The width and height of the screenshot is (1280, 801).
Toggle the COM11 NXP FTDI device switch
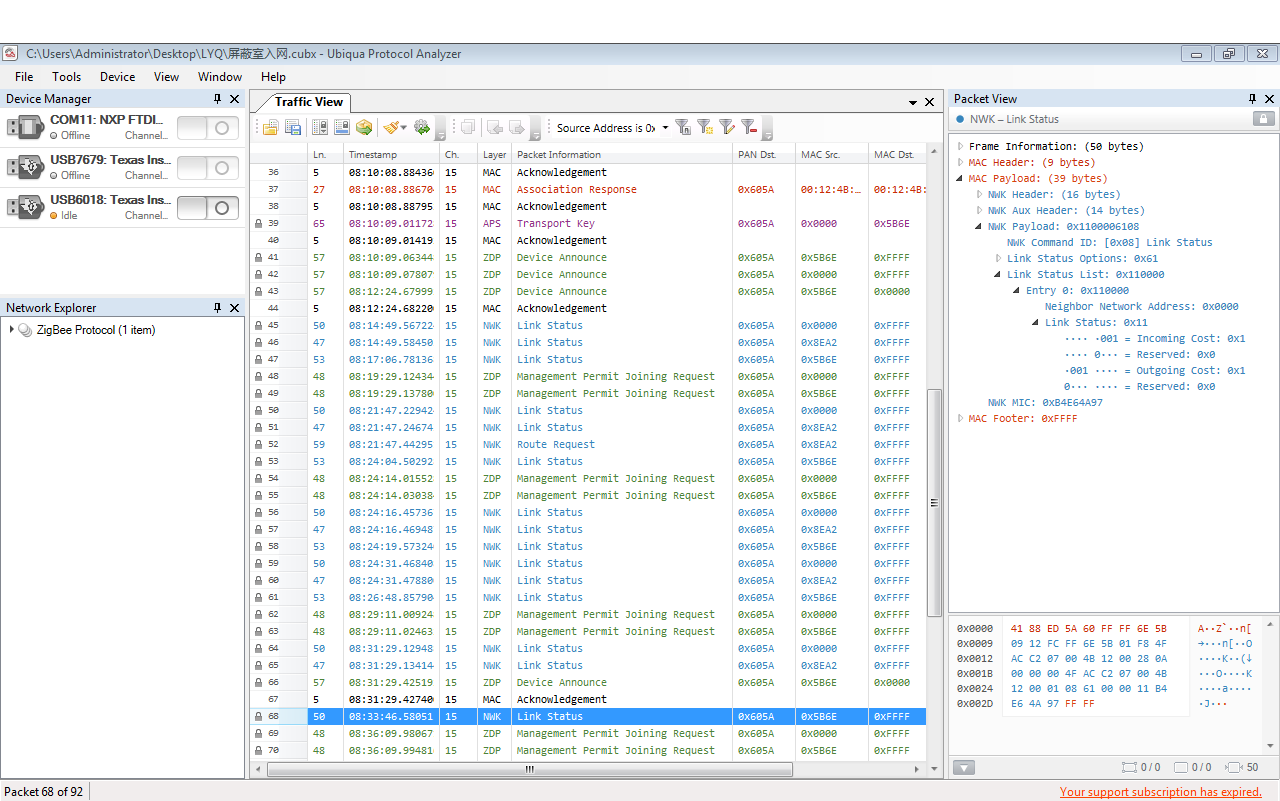[208, 128]
